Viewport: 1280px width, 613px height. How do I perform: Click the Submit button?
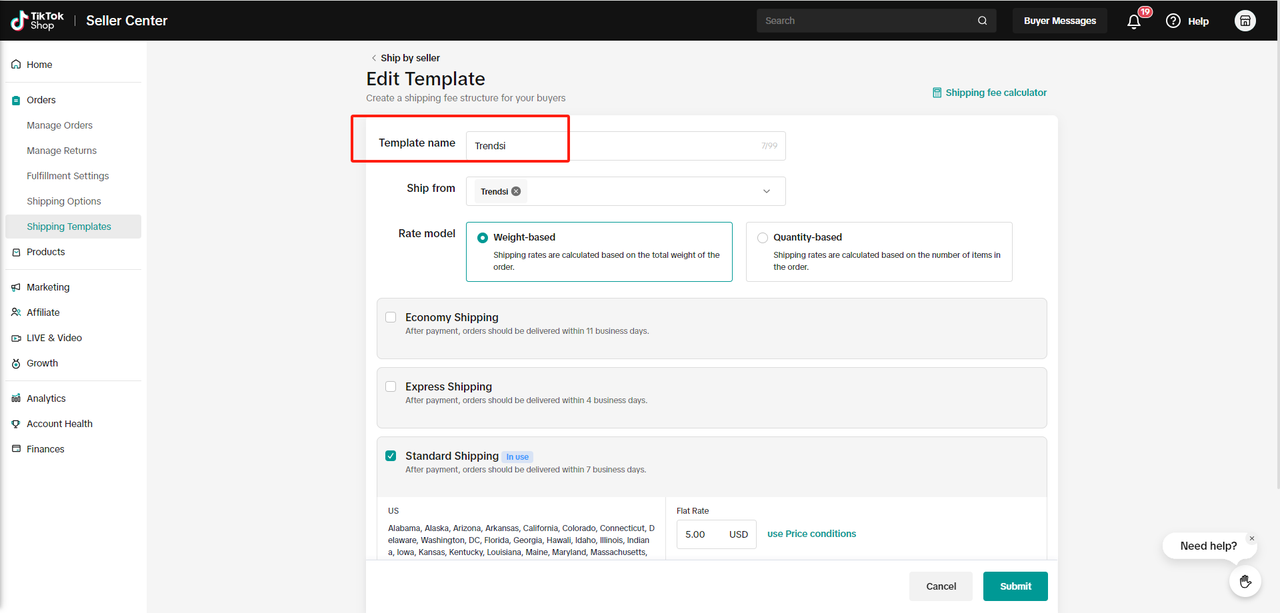(x=1015, y=586)
